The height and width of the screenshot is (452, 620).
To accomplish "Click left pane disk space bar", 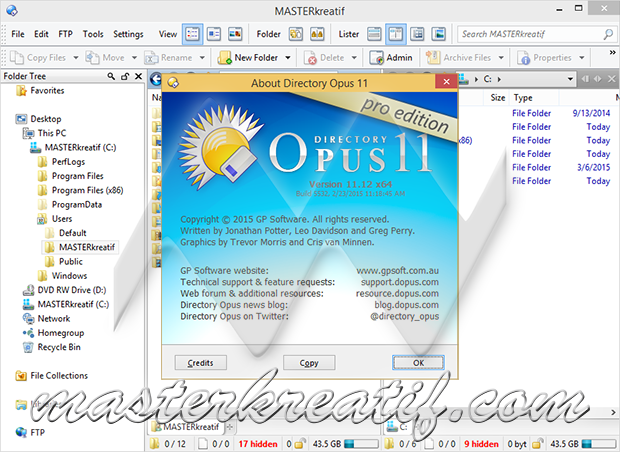I will click(x=361, y=444).
